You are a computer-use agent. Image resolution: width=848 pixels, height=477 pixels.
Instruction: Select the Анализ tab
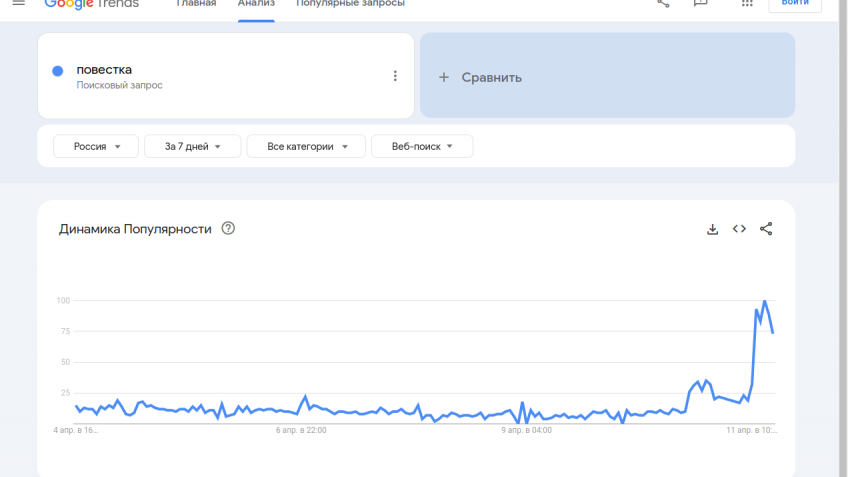point(256,3)
